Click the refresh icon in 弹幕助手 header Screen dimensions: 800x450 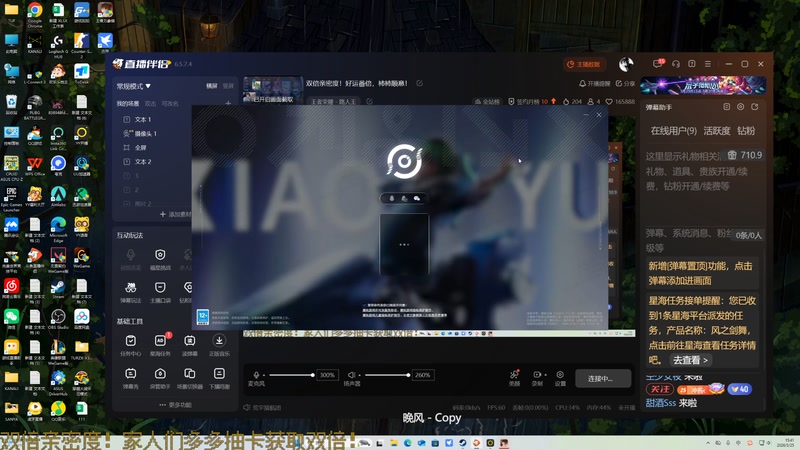pyautogui.click(x=755, y=107)
